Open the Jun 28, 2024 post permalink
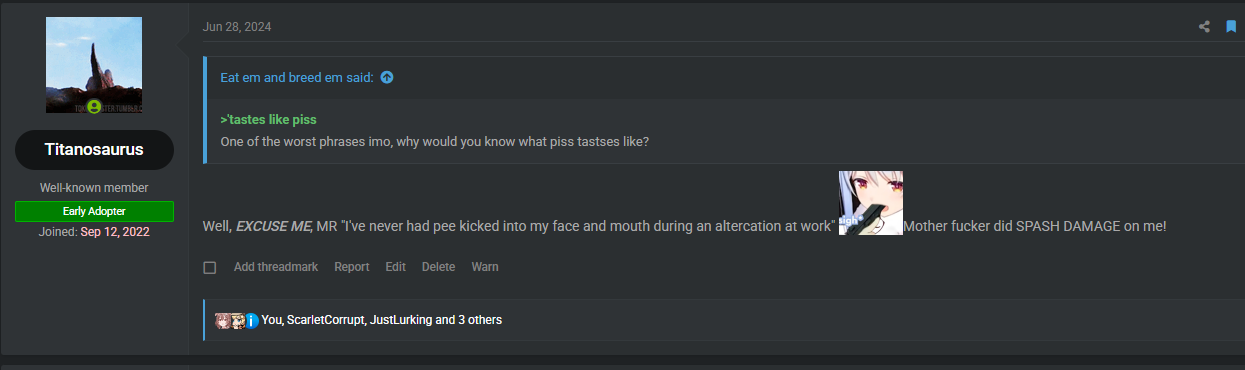The image size is (1245, 370). (237, 27)
